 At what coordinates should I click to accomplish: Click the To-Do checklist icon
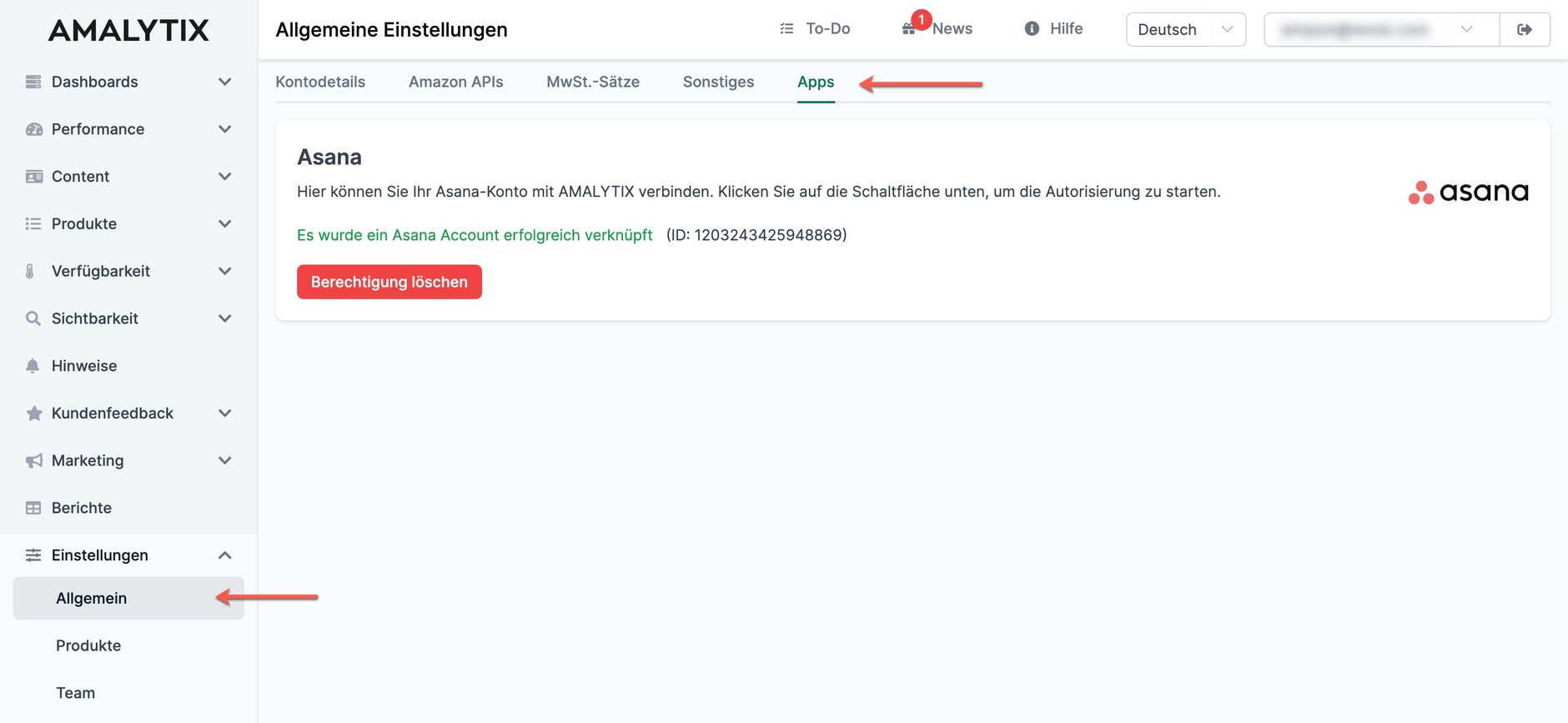pos(787,29)
